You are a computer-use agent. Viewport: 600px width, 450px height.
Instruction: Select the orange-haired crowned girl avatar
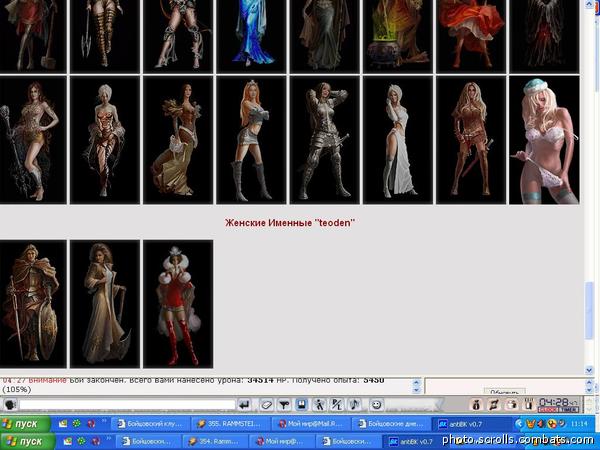point(251,140)
